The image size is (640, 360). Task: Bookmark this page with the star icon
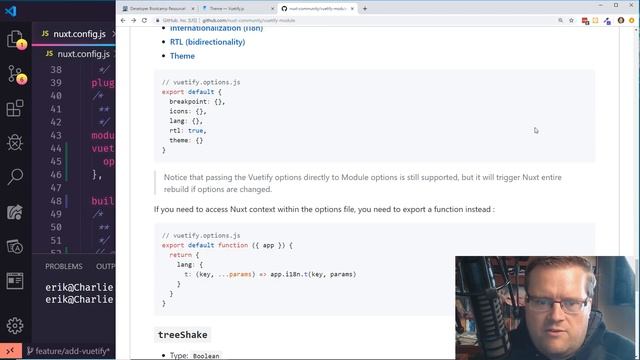[571, 20]
